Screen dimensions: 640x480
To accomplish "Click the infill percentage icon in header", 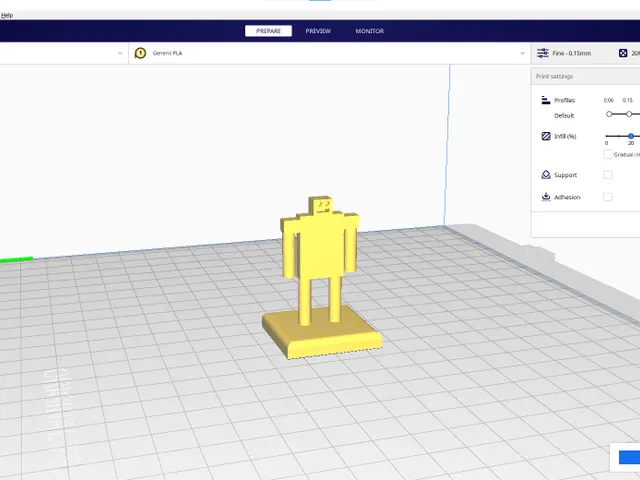I will coord(623,53).
